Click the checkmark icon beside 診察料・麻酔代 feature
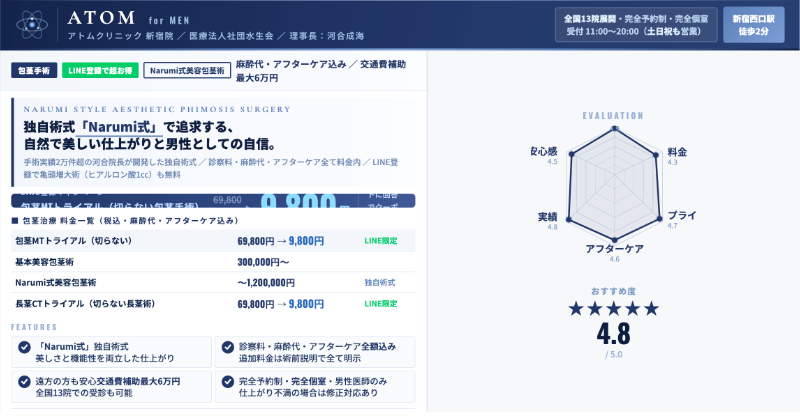 tap(227, 346)
